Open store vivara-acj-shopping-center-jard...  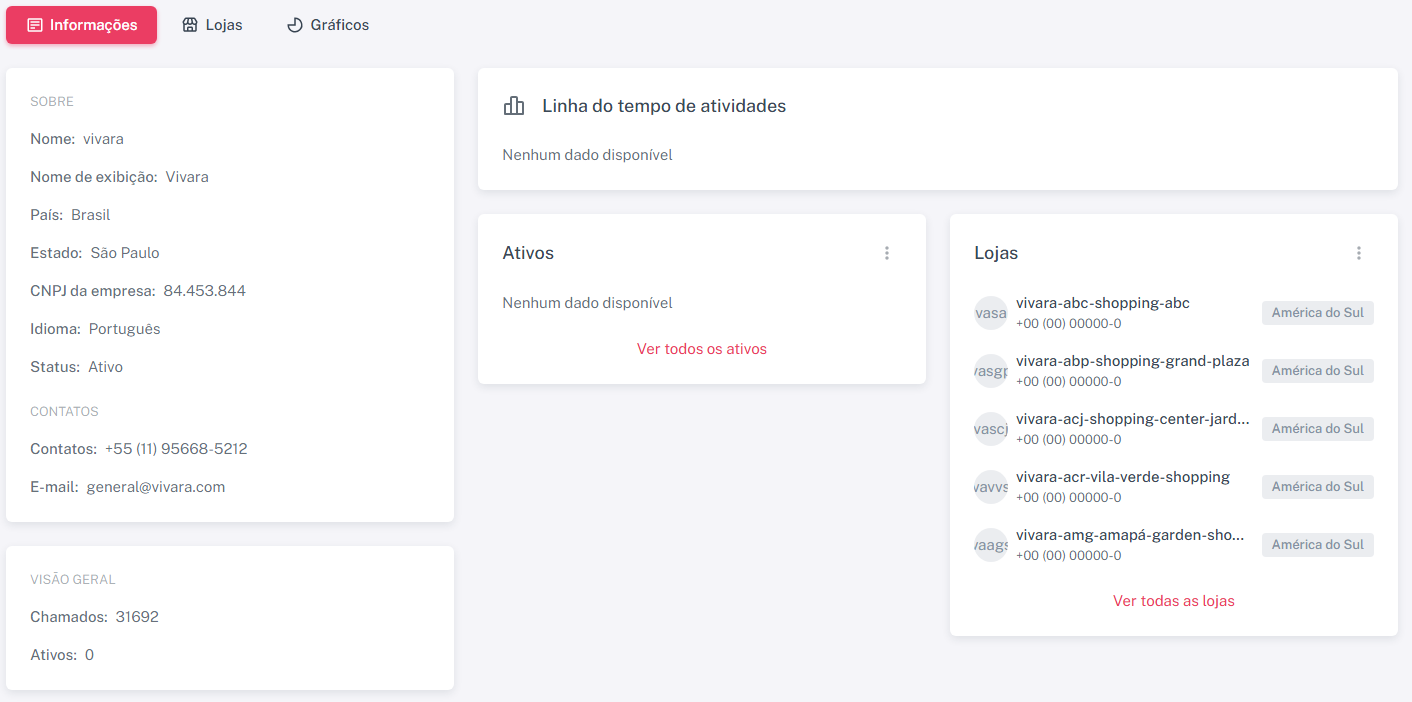tap(1133, 419)
